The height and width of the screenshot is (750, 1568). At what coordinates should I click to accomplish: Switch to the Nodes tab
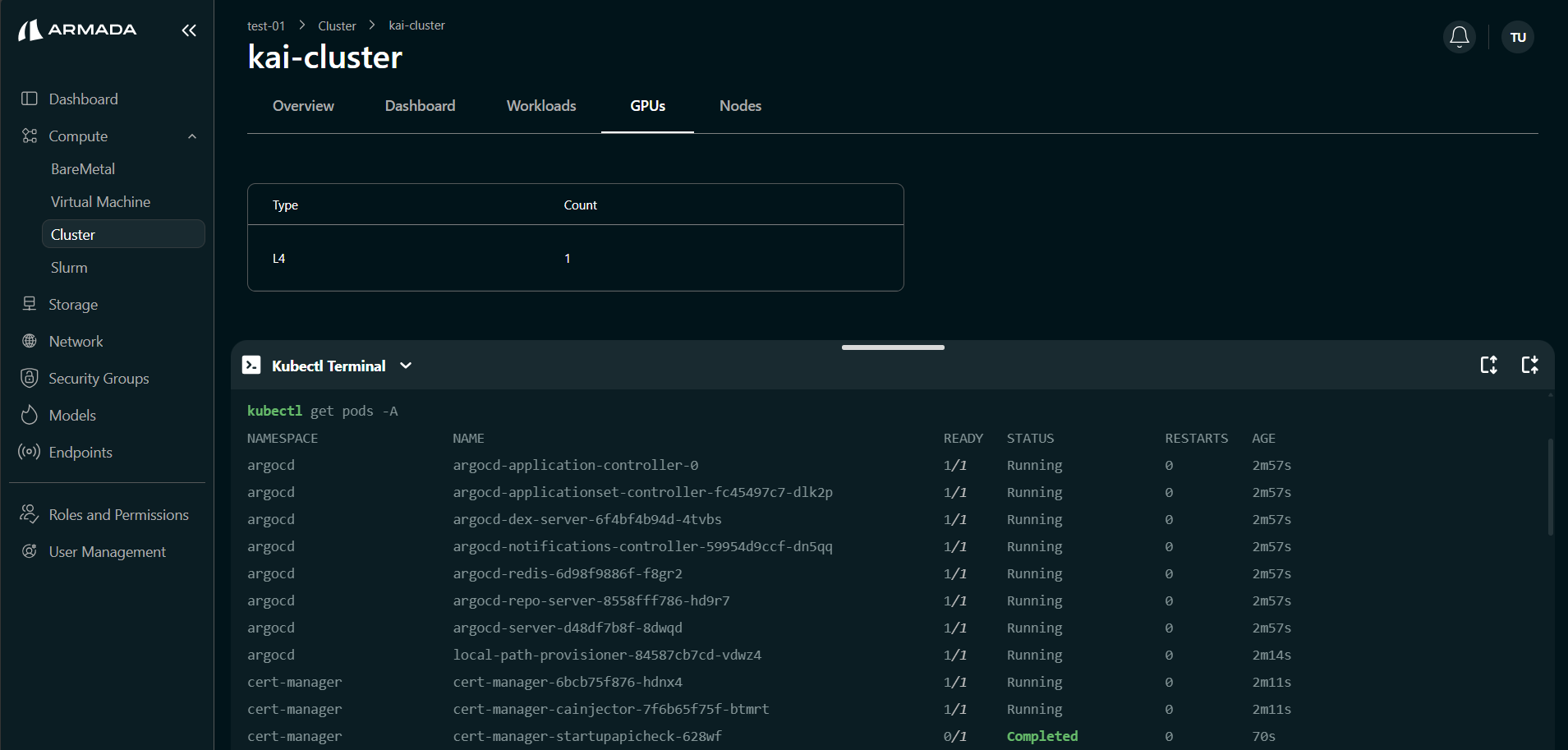(x=740, y=106)
